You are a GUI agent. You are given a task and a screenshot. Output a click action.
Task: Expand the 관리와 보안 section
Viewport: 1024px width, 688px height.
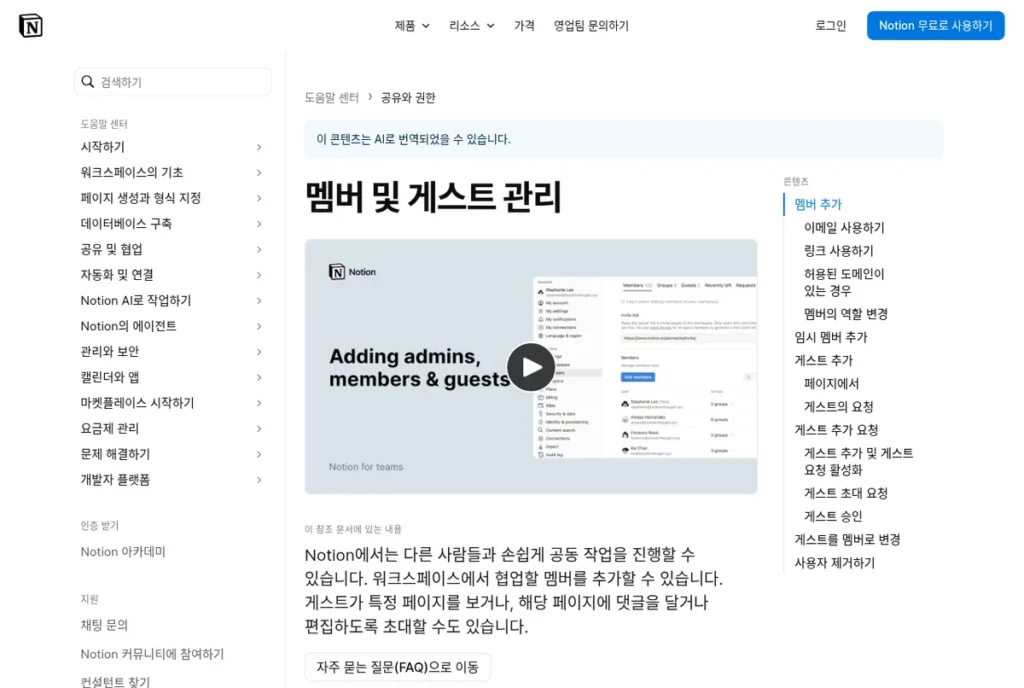pyautogui.click(x=171, y=351)
